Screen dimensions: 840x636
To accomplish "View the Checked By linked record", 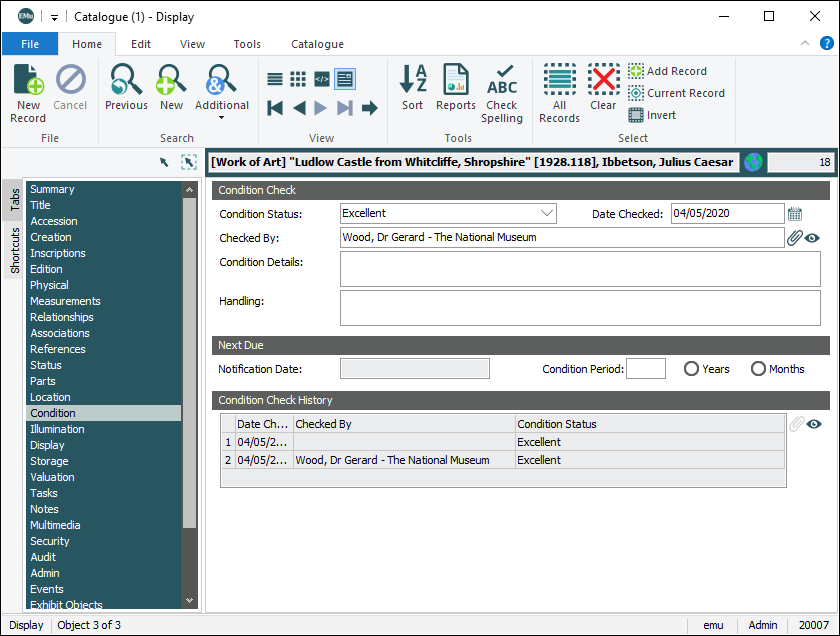I will click(x=813, y=238).
